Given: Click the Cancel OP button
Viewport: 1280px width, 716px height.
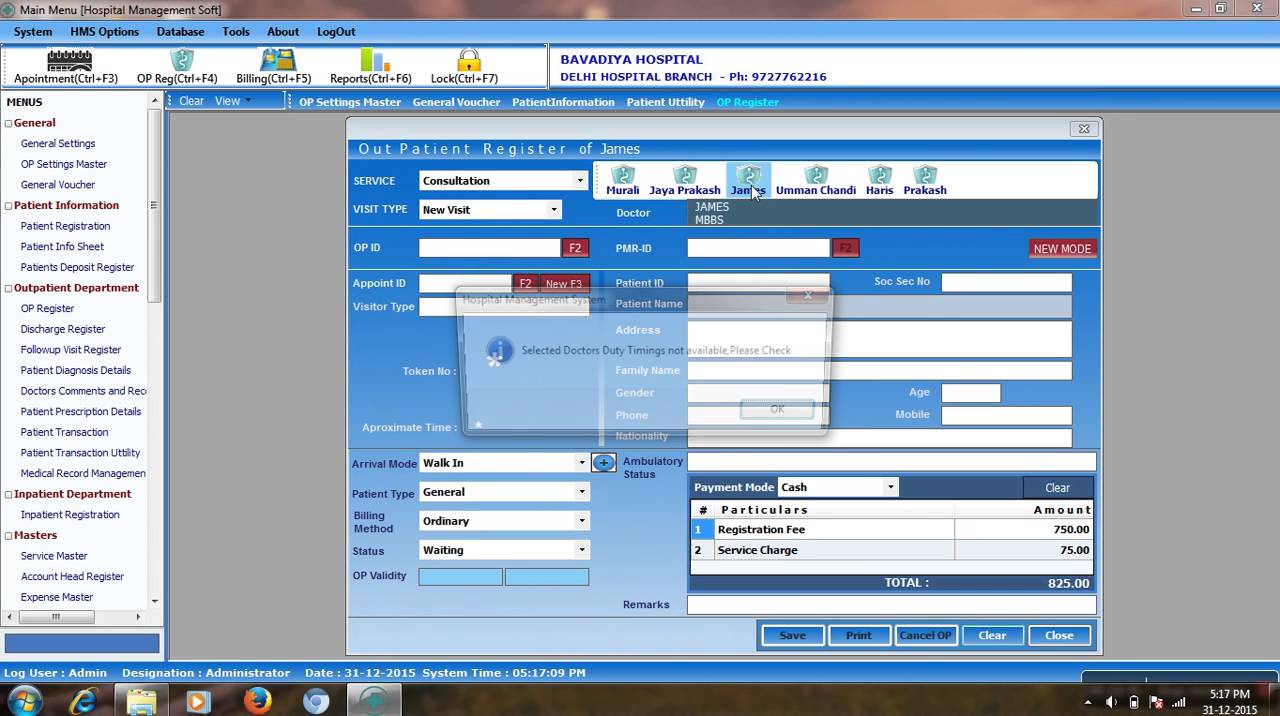Looking at the screenshot, I should (x=926, y=635).
